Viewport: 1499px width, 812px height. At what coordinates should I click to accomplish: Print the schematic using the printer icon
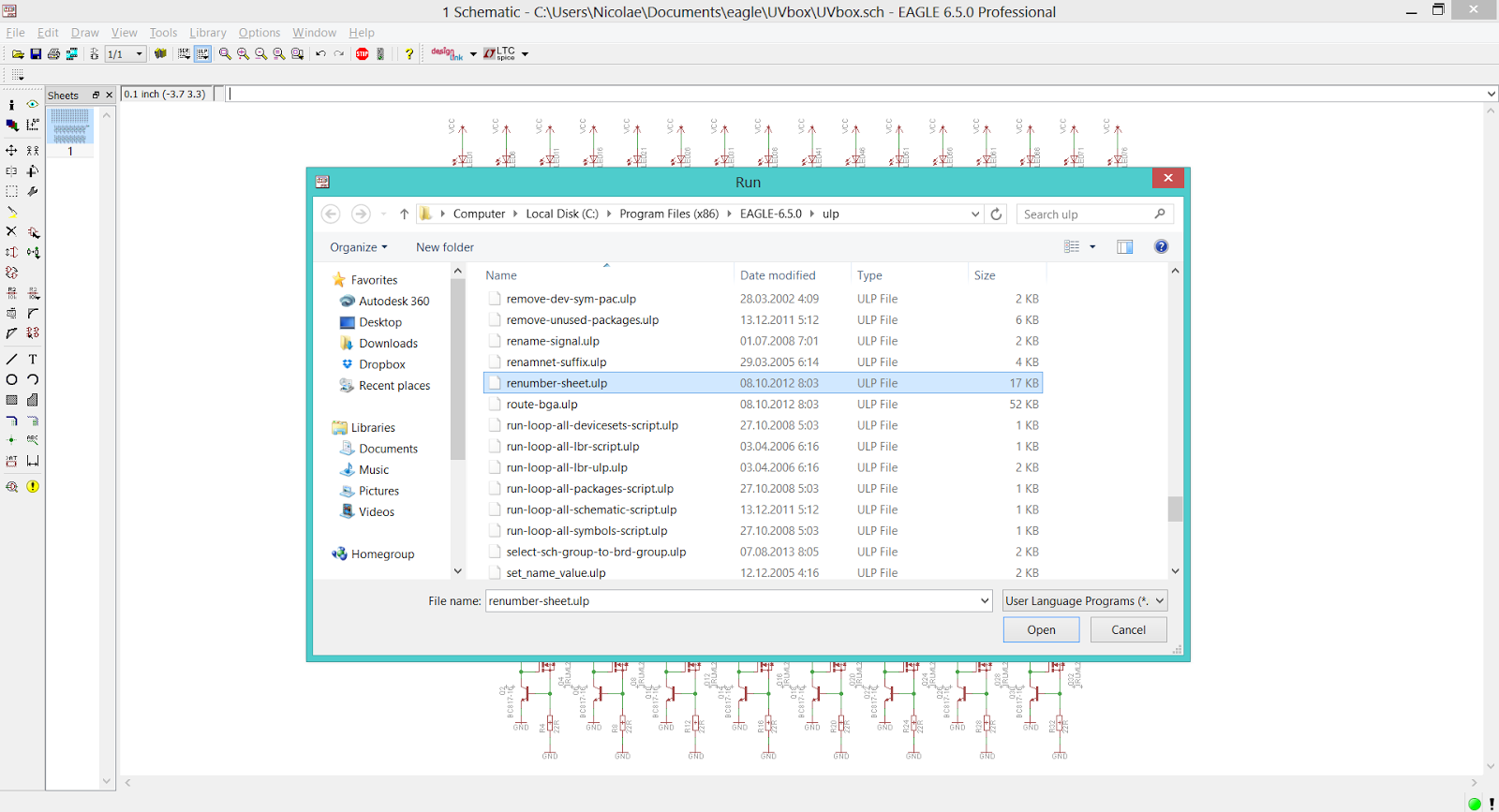(53, 54)
